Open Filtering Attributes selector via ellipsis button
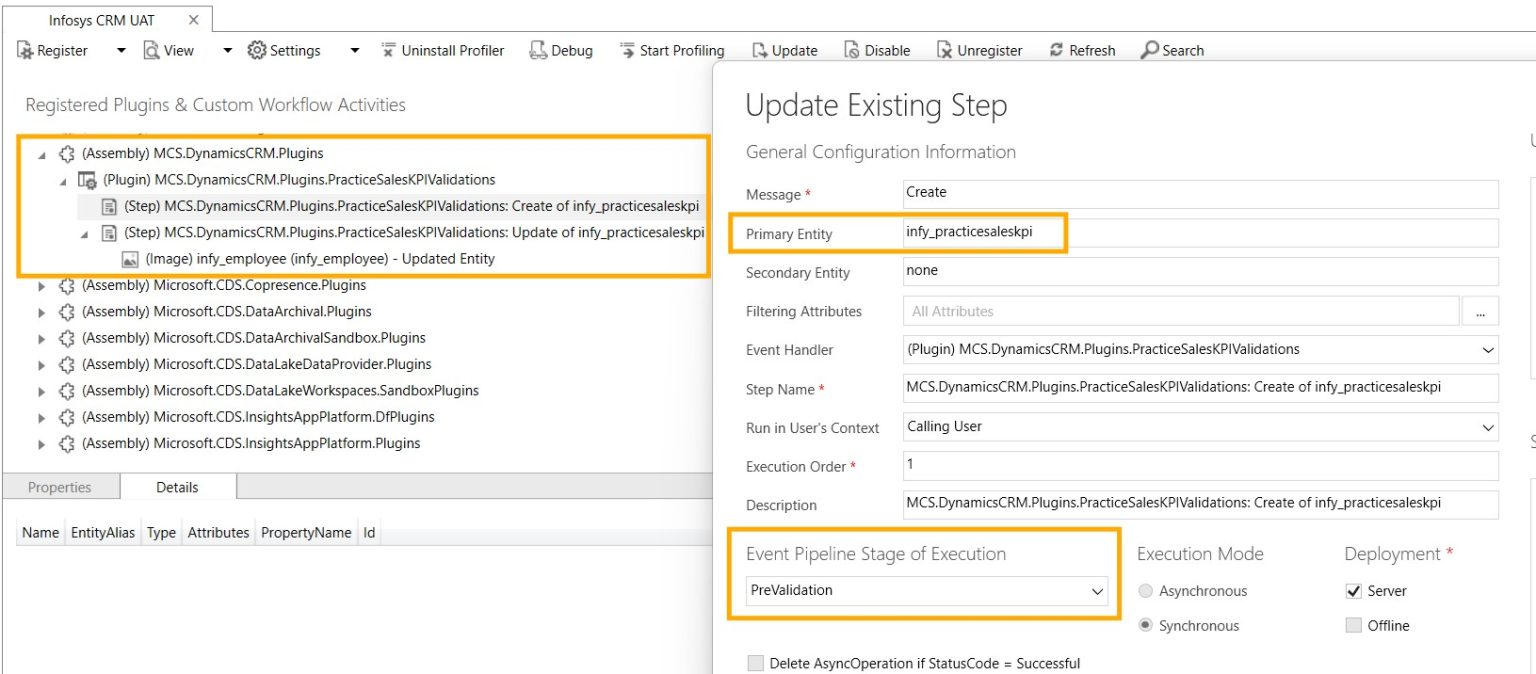 [x=1479, y=311]
